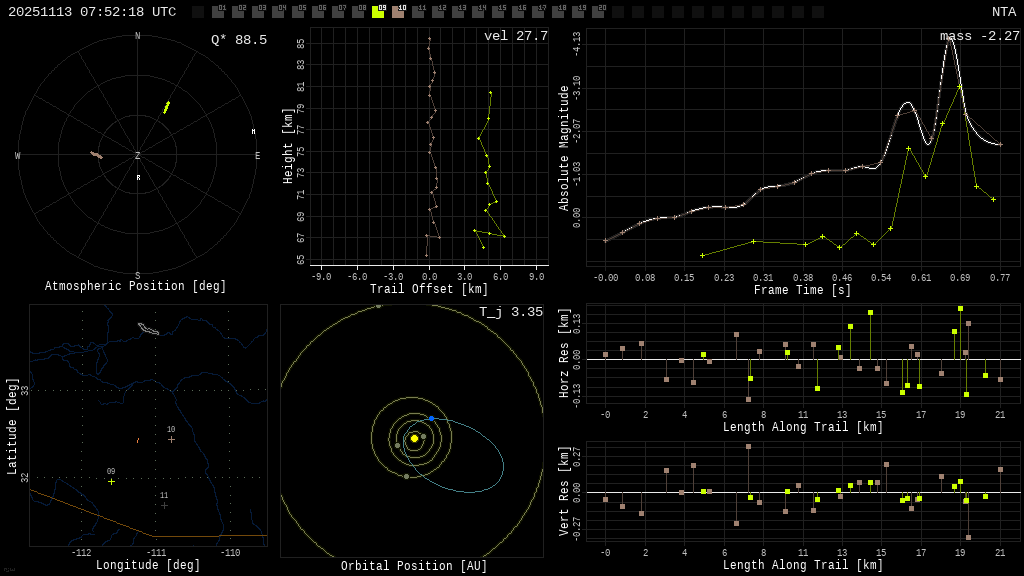This screenshot has width=1024, height=576.
Task: Click the vel 27.7 velocity label
Action: coord(515,36)
